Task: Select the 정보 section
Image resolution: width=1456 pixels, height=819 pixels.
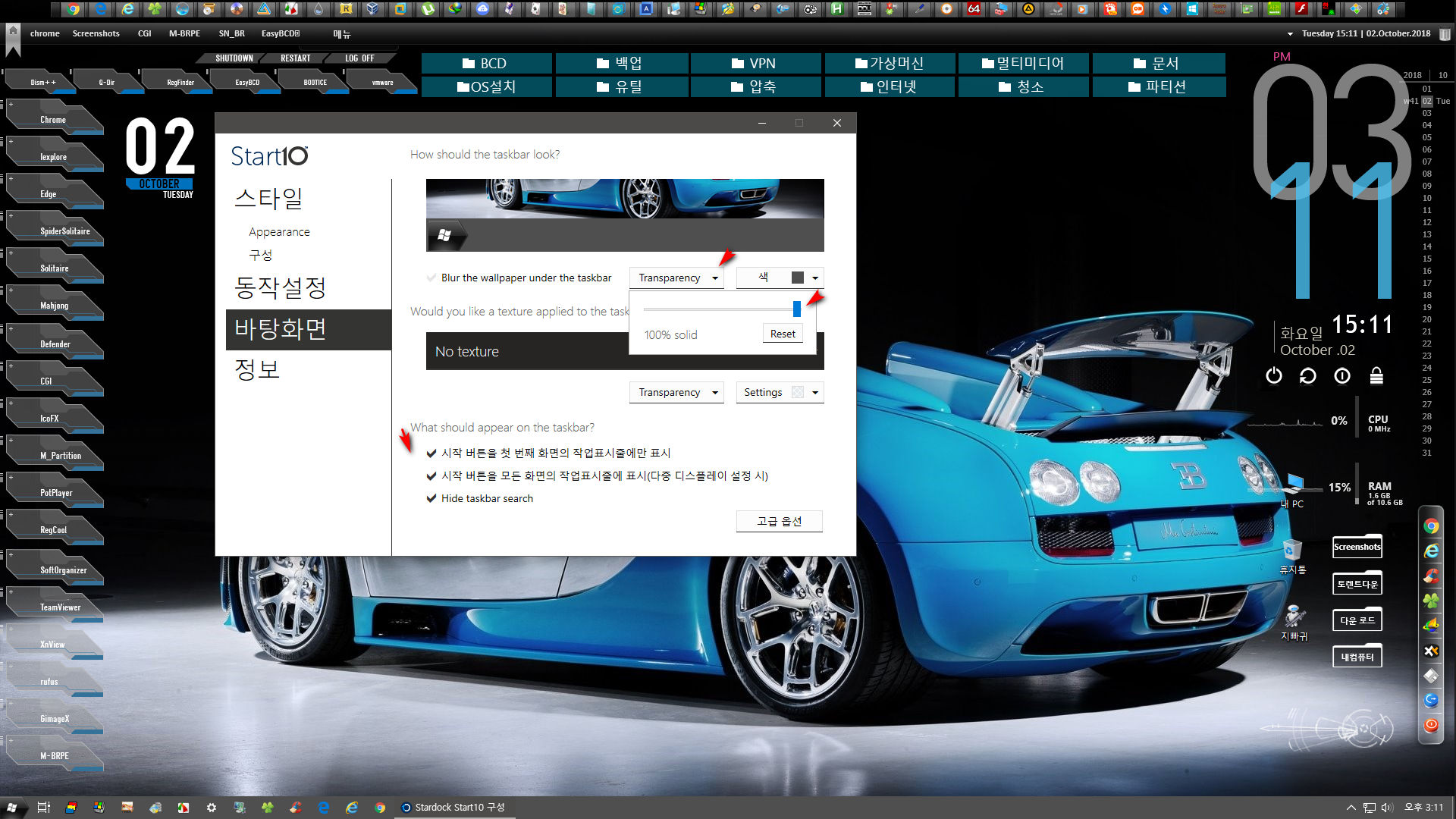Action: pyautogui.click(x=257, y=369)
